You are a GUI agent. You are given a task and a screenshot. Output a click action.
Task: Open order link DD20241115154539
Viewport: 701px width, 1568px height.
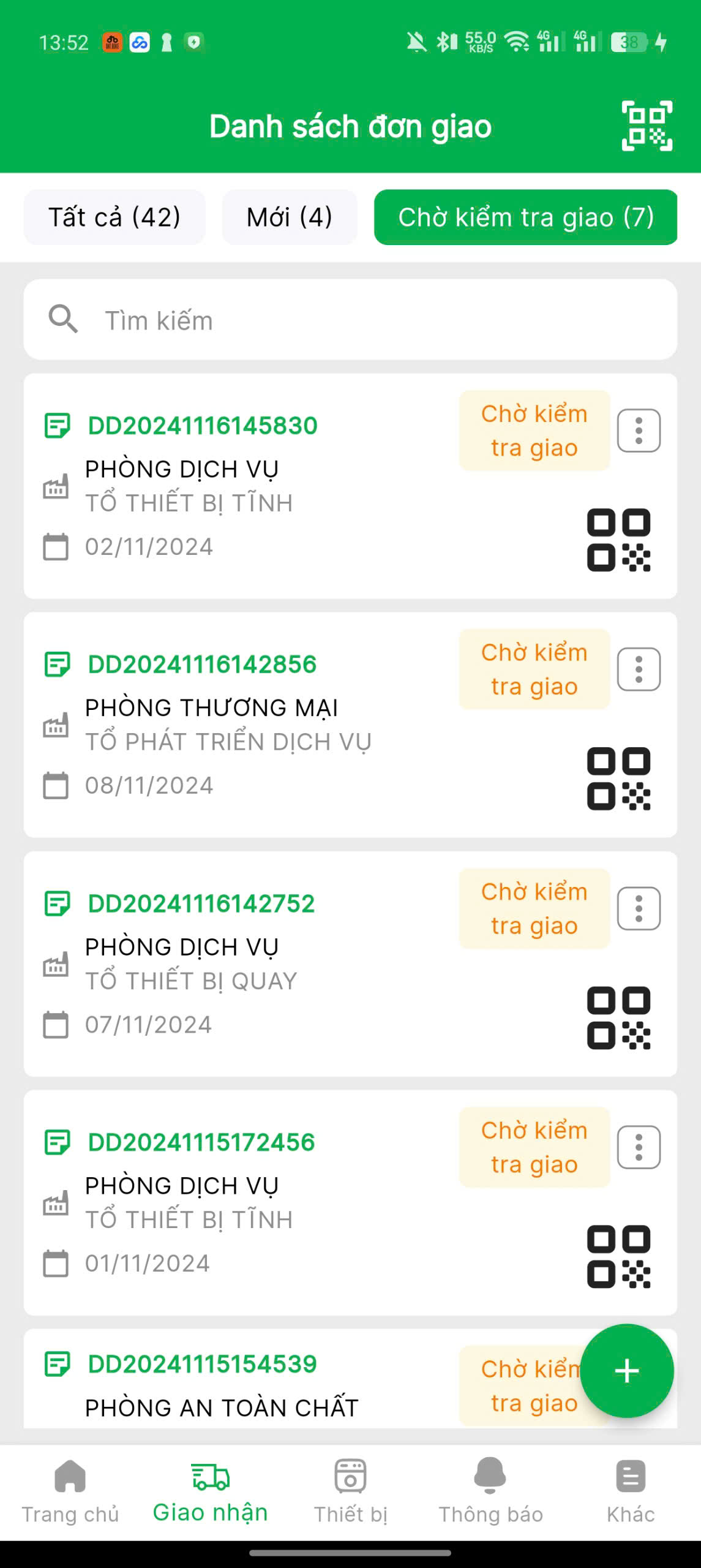click(203, 1364)
